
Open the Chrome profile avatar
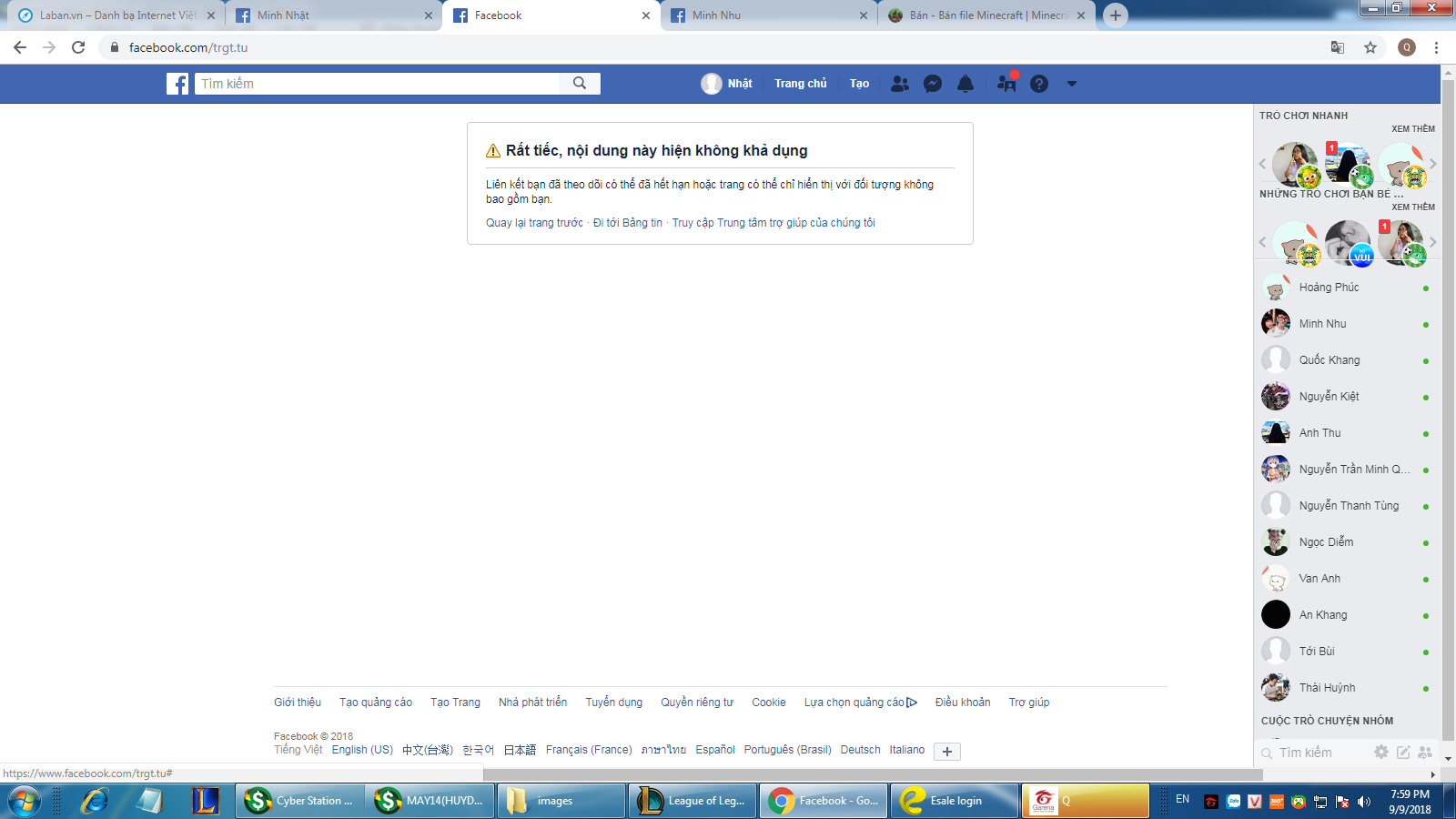click(1407, 47)
